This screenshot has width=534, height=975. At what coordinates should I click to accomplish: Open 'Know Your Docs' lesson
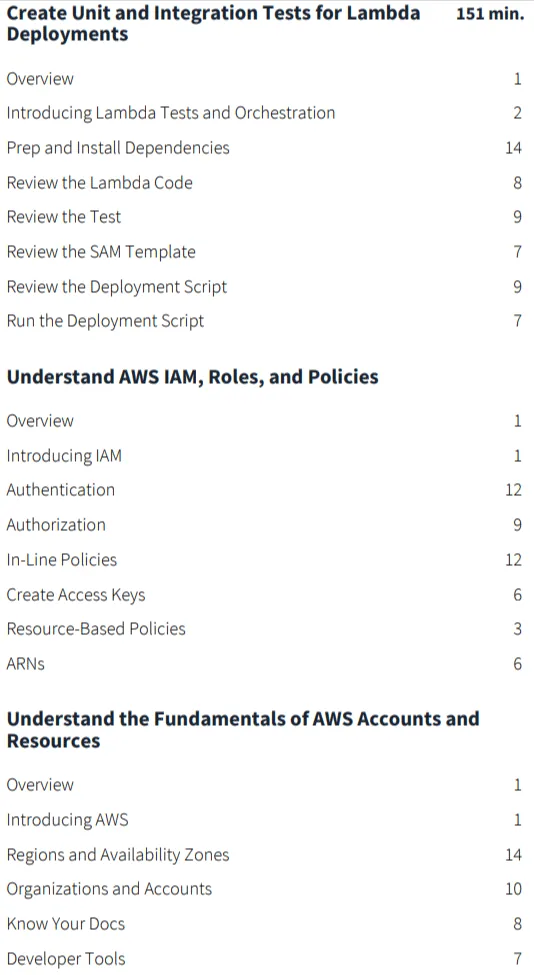tap(65, 924)
